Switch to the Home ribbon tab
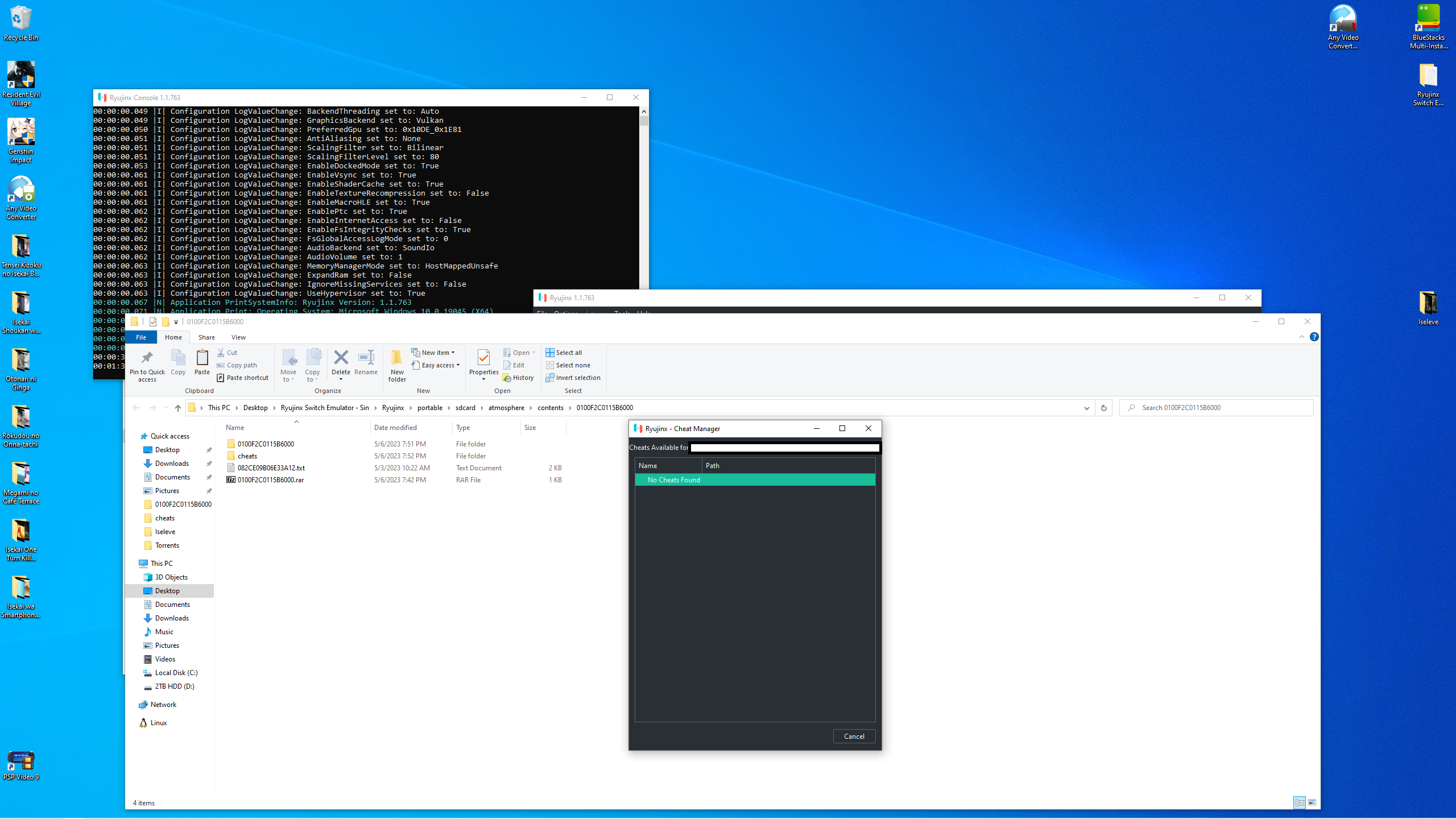 pyautogui.click(x=173, y=337)
